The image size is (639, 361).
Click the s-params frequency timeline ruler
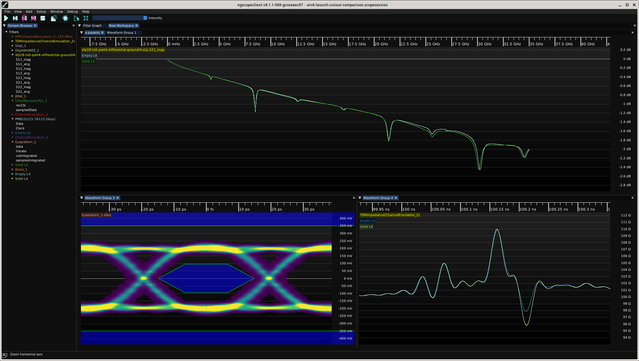click(x=346, y=42)
